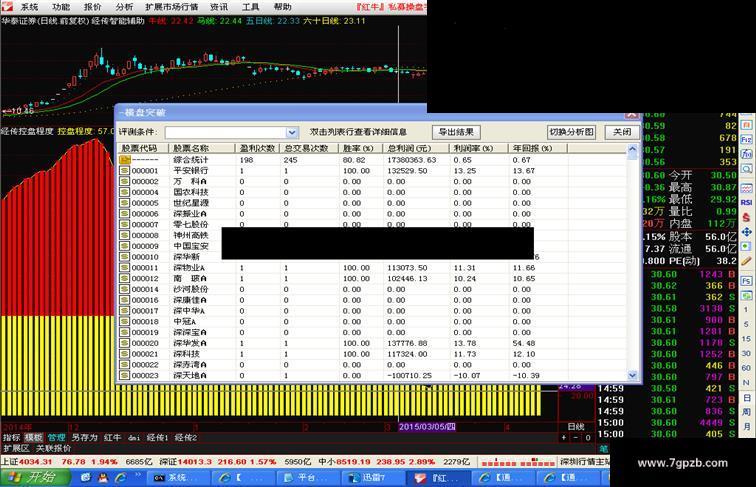Open the 资讯 menu
This screenshot has width=756, height=487.
click(x=219, y=7)
